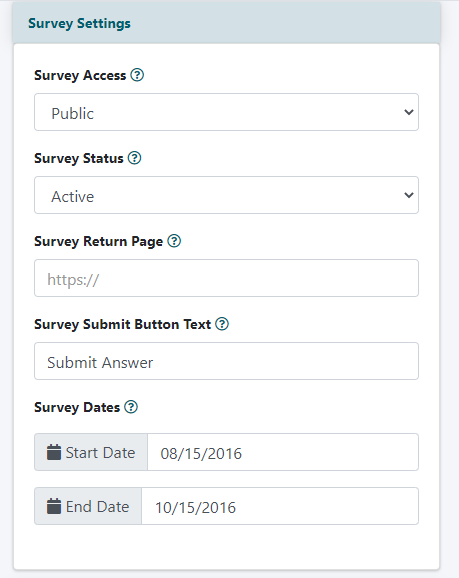Open help icon next to Survey Dates
This screenshot has width=459, height=578.
coord(131,407)
